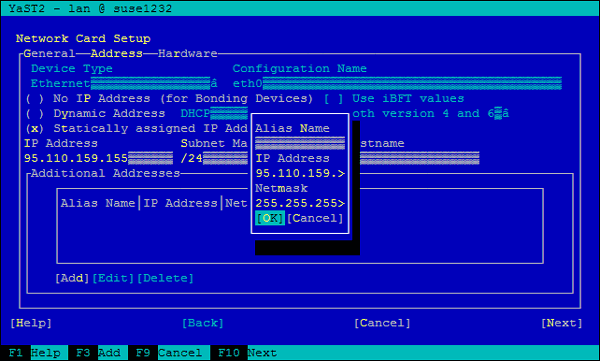
Task: Click the Additional Addresses frame label
Action: 106,173
